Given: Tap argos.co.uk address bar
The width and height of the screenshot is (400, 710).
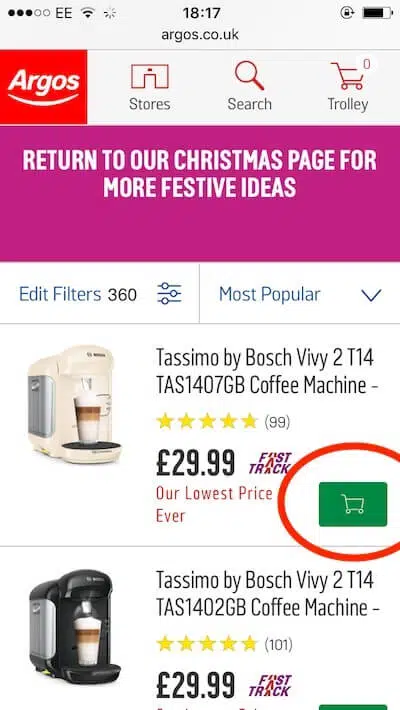Looking at the screenshot, I should pos(200,34).
